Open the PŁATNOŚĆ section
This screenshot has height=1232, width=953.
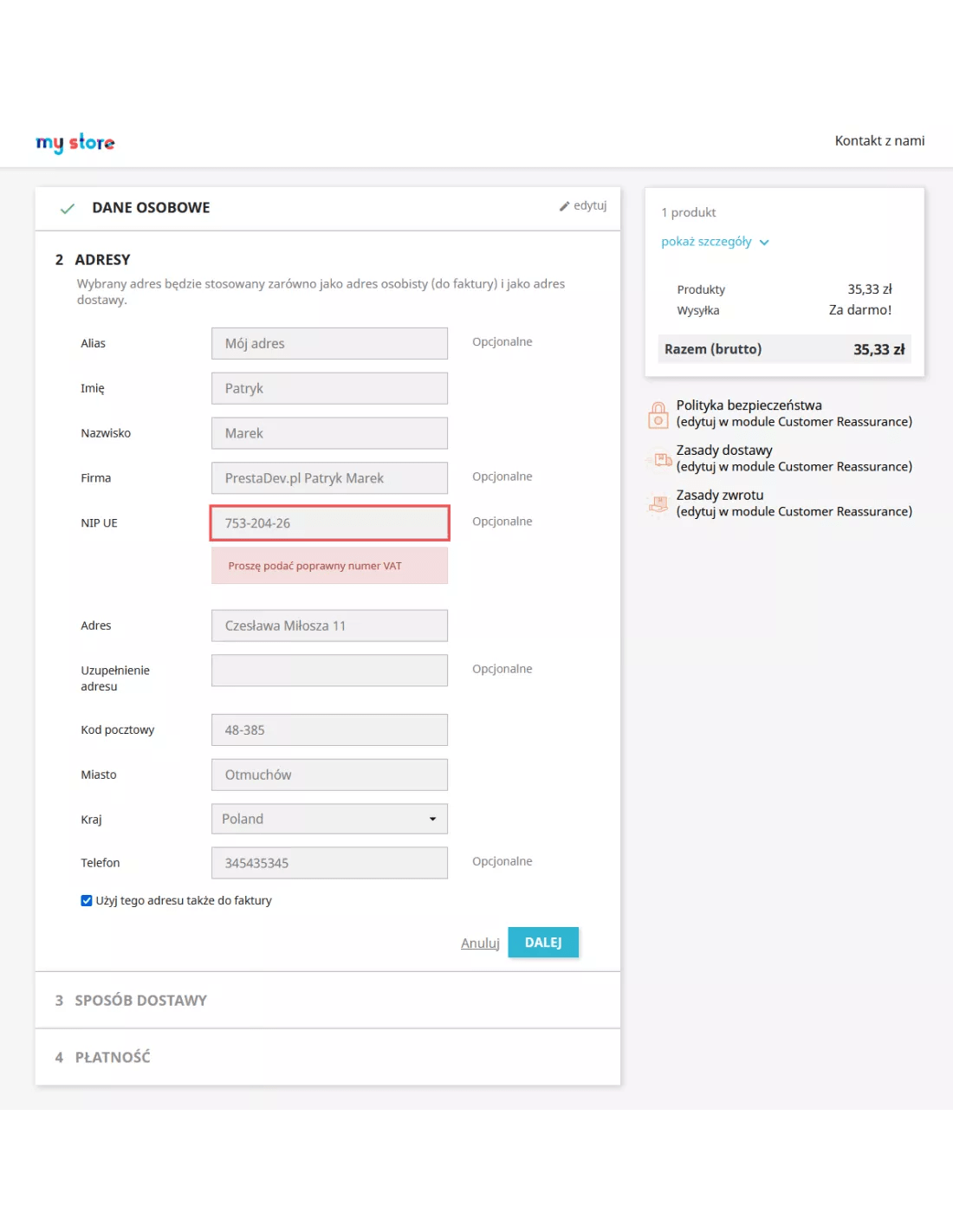pyautogui.click(x=113, y=1057)
